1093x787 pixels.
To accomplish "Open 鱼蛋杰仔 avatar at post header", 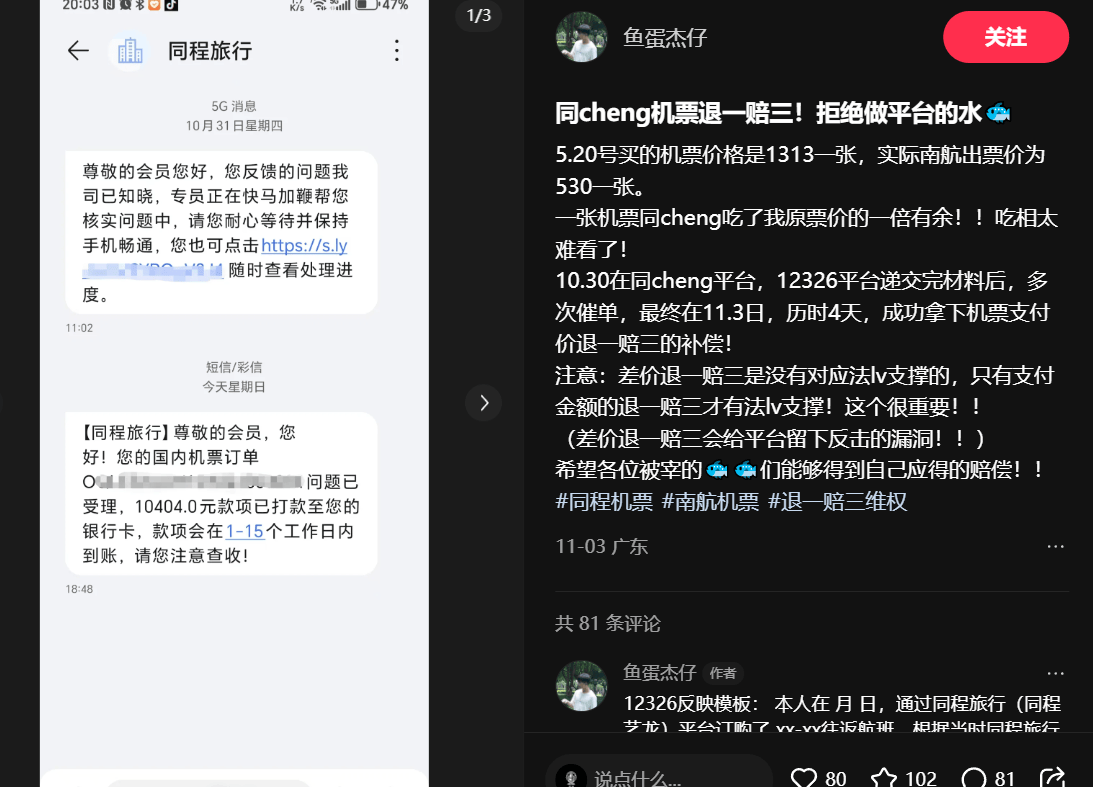I will pyautogui.click(x=581, y=37).
